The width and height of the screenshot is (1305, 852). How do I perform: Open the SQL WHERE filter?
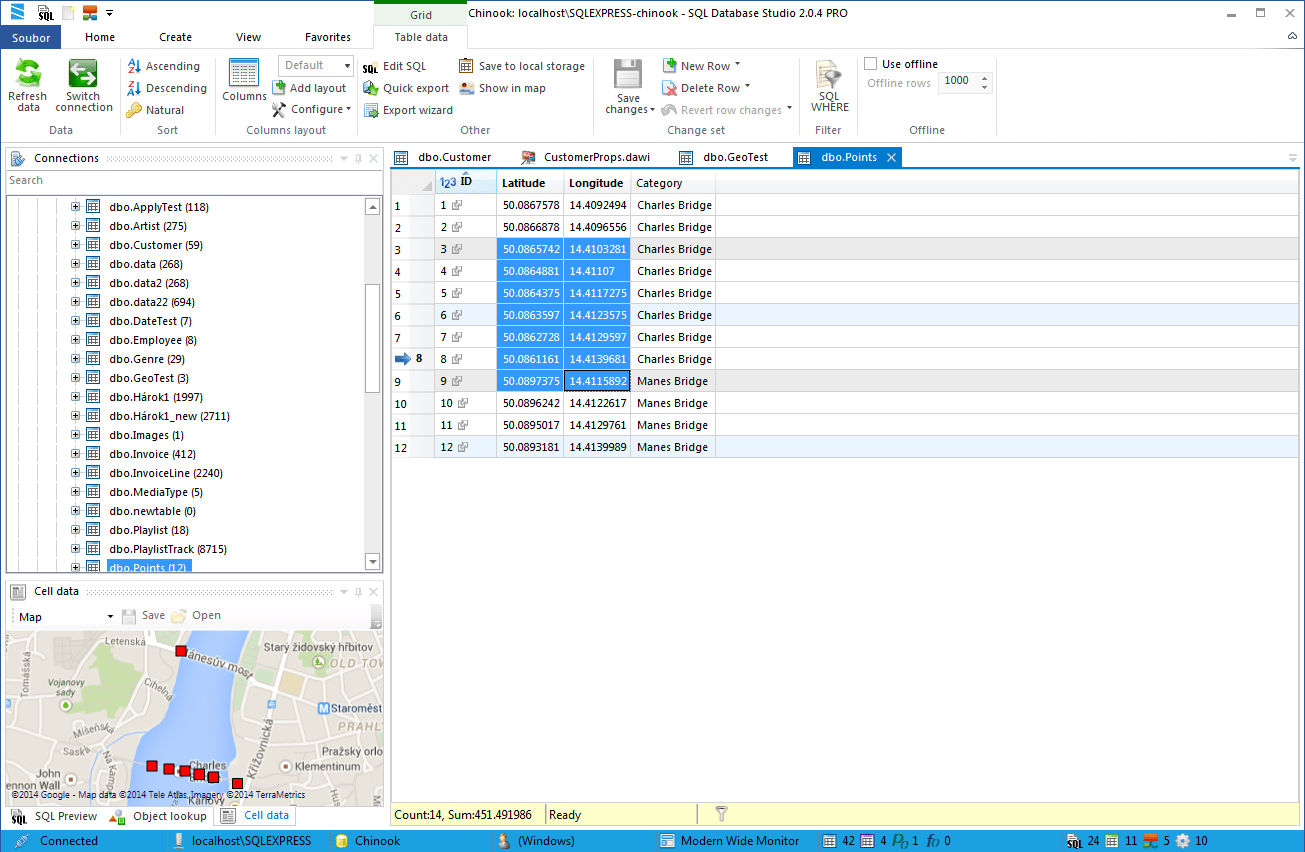click(x=829, y=87)
